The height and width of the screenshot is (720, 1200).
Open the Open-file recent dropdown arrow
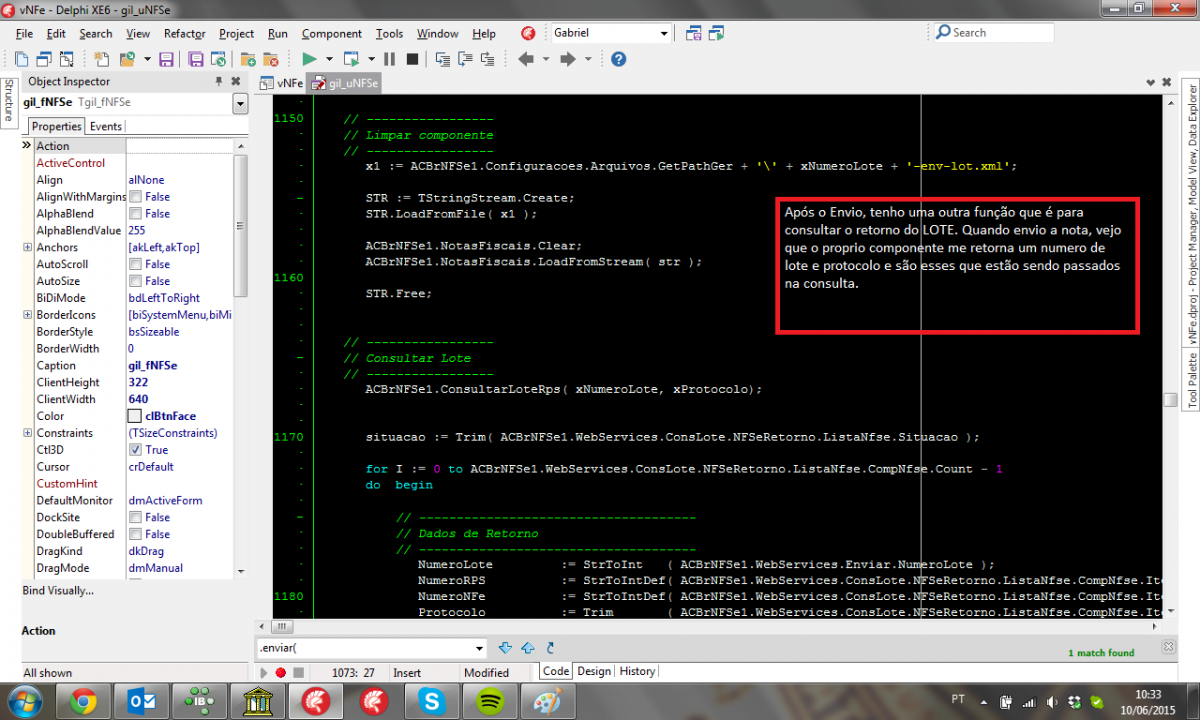148,59
